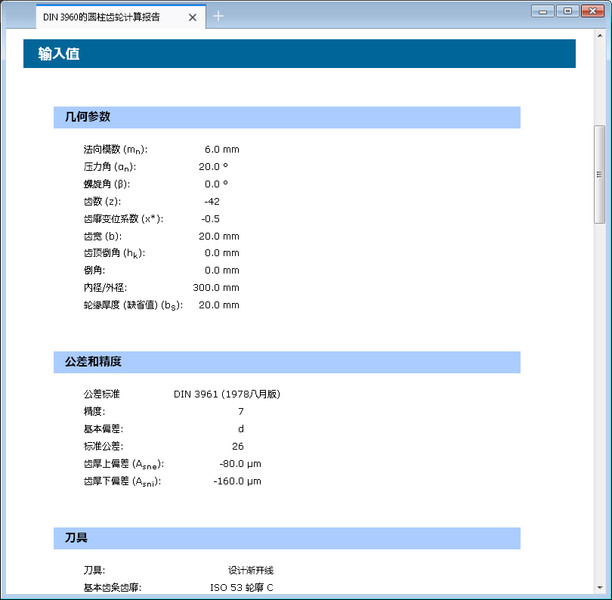Click the DIN 3961 tolerance standard value

click(x=226, y=394)
